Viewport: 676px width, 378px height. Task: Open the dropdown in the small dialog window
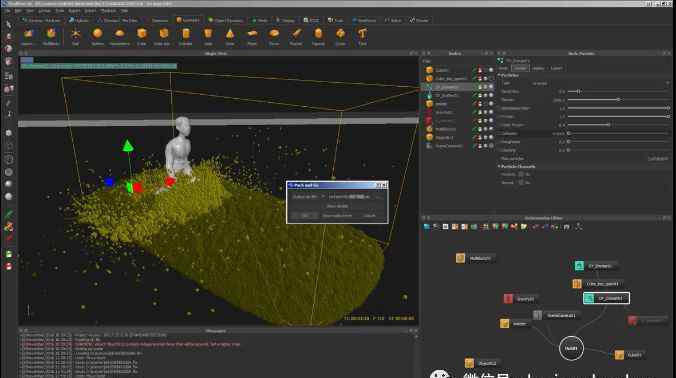[x=308, y=197]
